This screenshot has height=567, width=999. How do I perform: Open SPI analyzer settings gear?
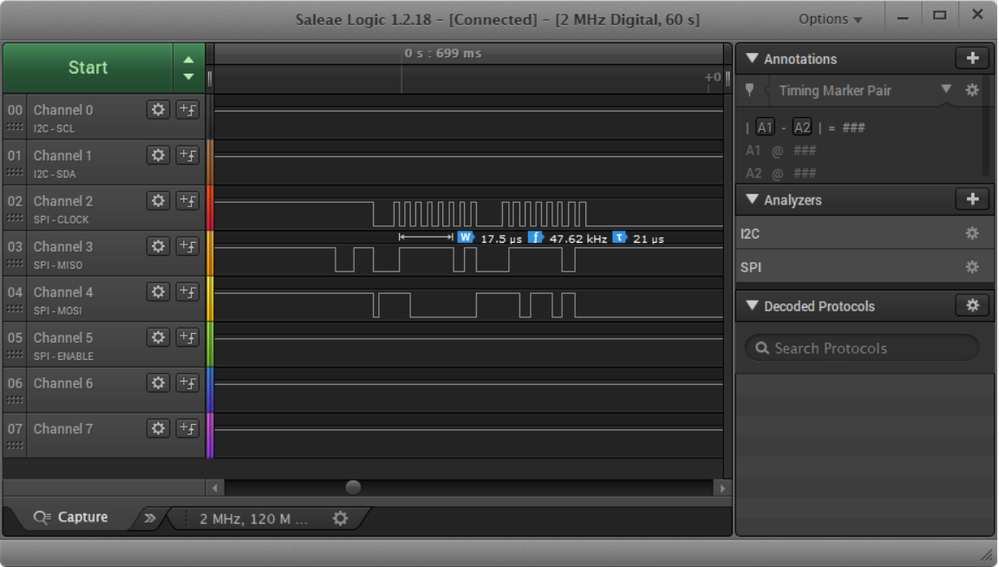pos(972,267)
